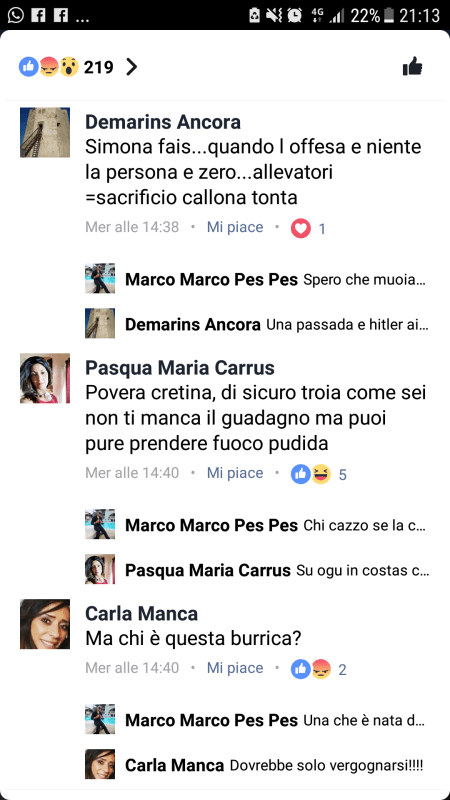This screenshot has height=800, width=450.
Task: Tap the heart reaction on Demarins Ancora's comment
Action: tap(301, 229)
